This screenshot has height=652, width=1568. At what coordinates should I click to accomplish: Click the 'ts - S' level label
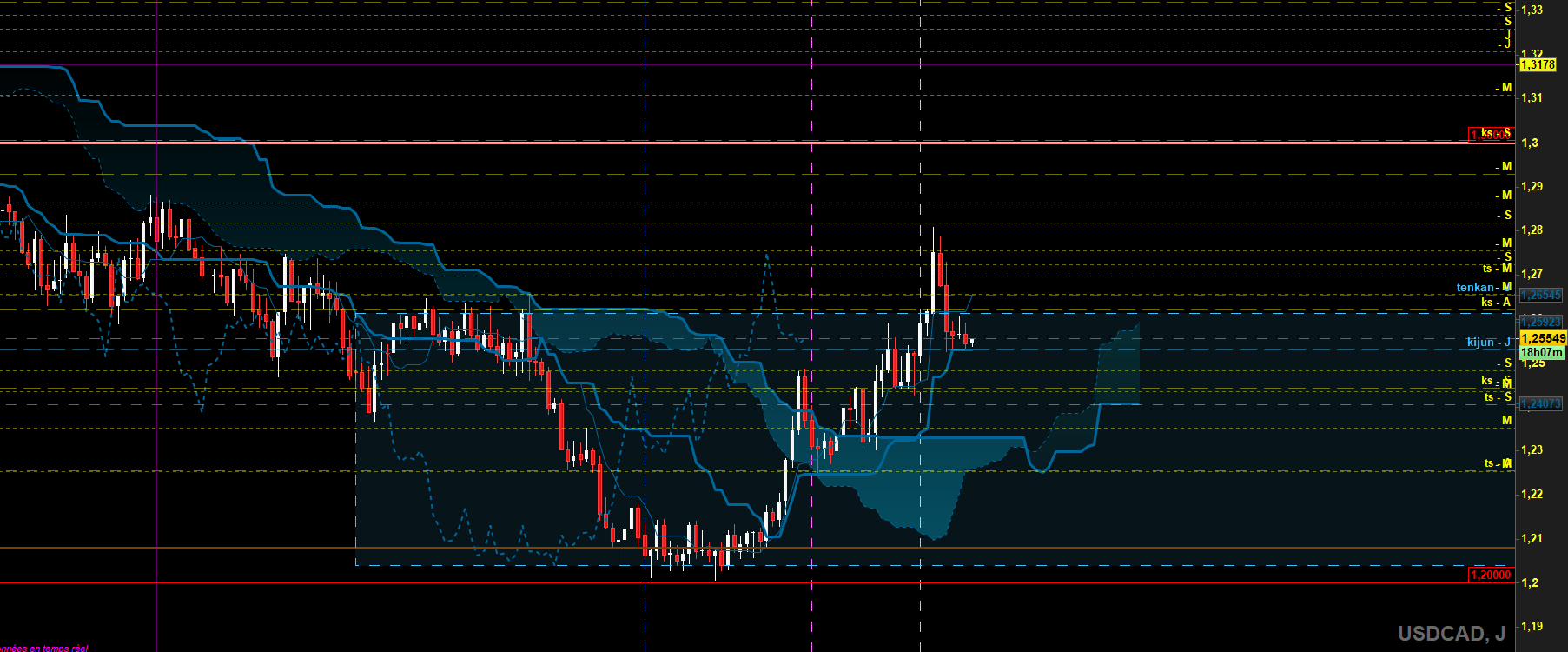coord(1498,396)
